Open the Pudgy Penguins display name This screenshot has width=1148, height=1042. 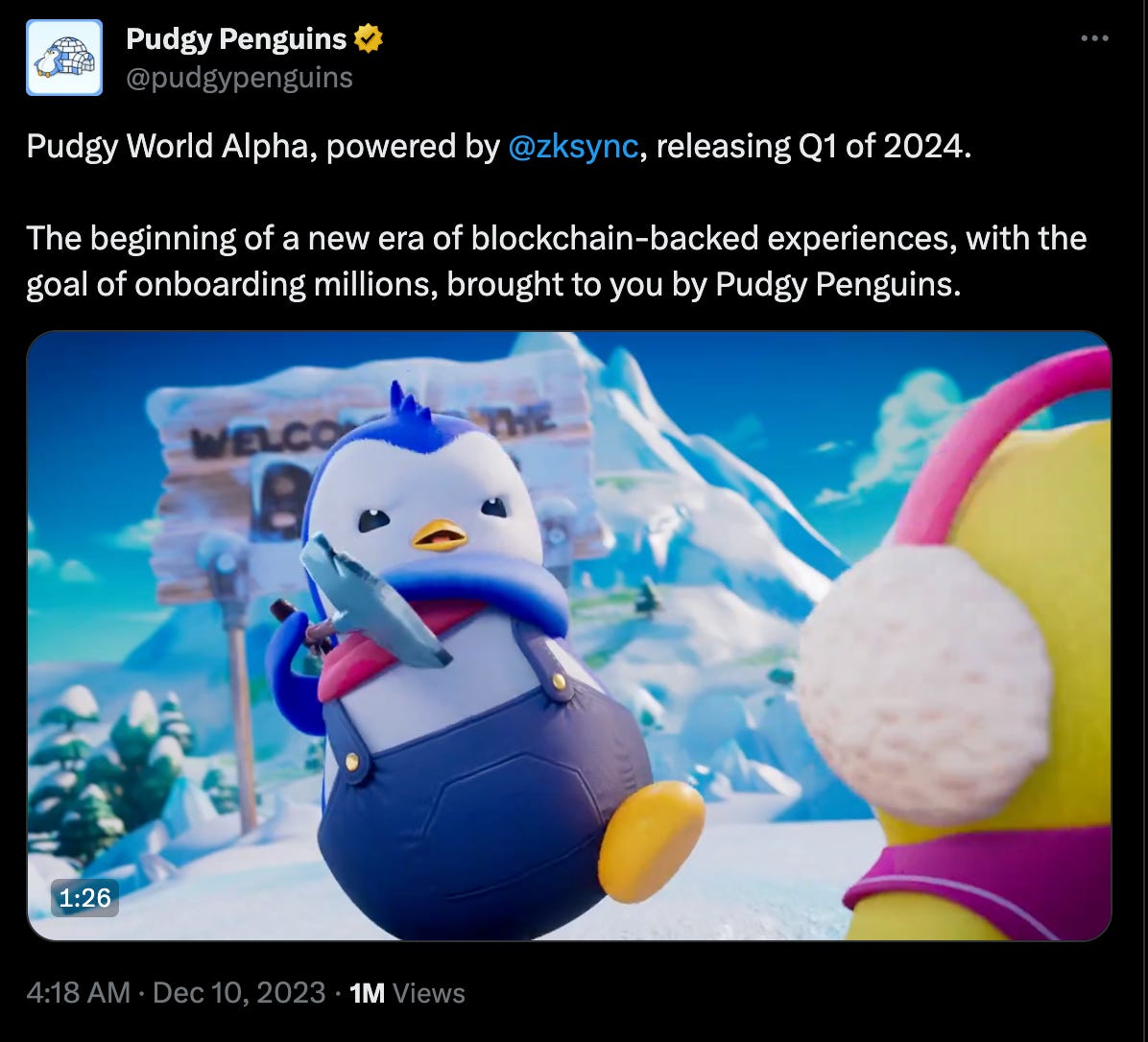pos(236,38)
